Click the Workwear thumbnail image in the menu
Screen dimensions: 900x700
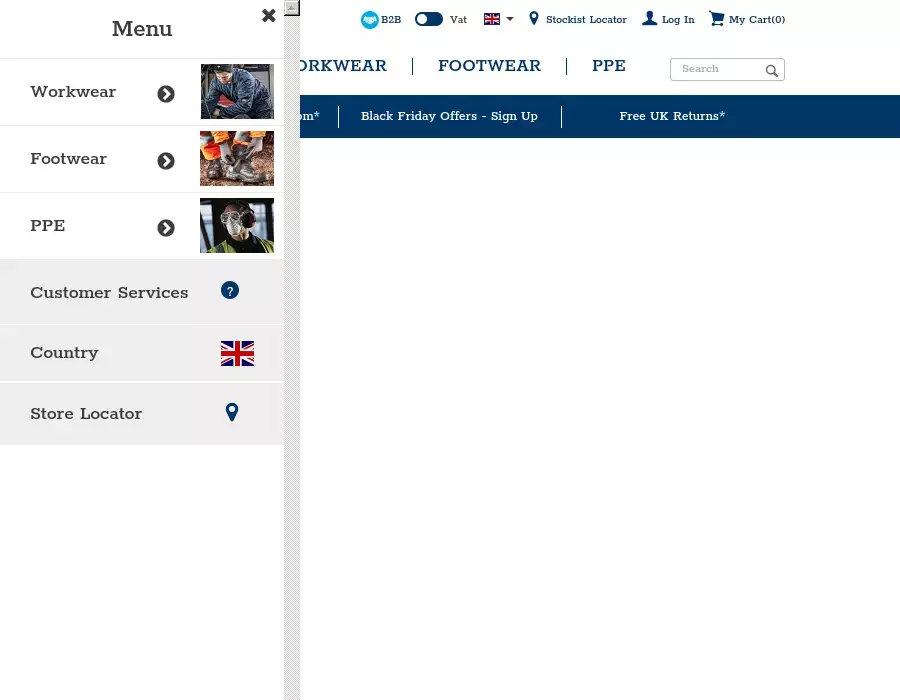[x=237, y=92]
